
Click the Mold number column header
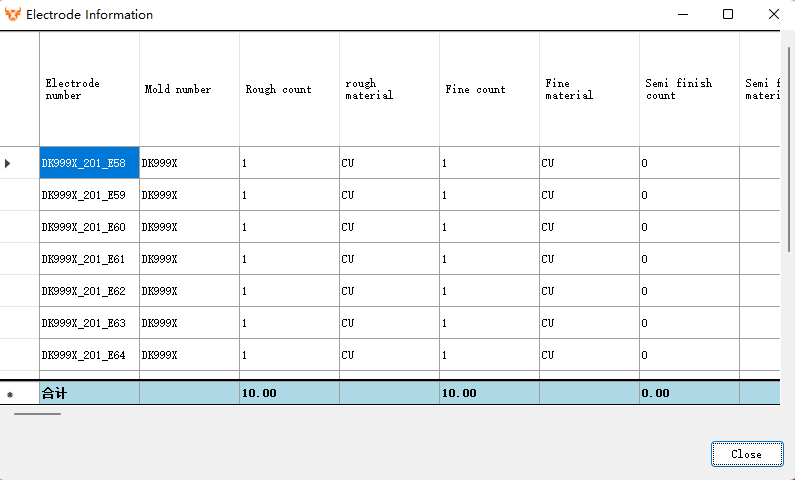point(189,89)
